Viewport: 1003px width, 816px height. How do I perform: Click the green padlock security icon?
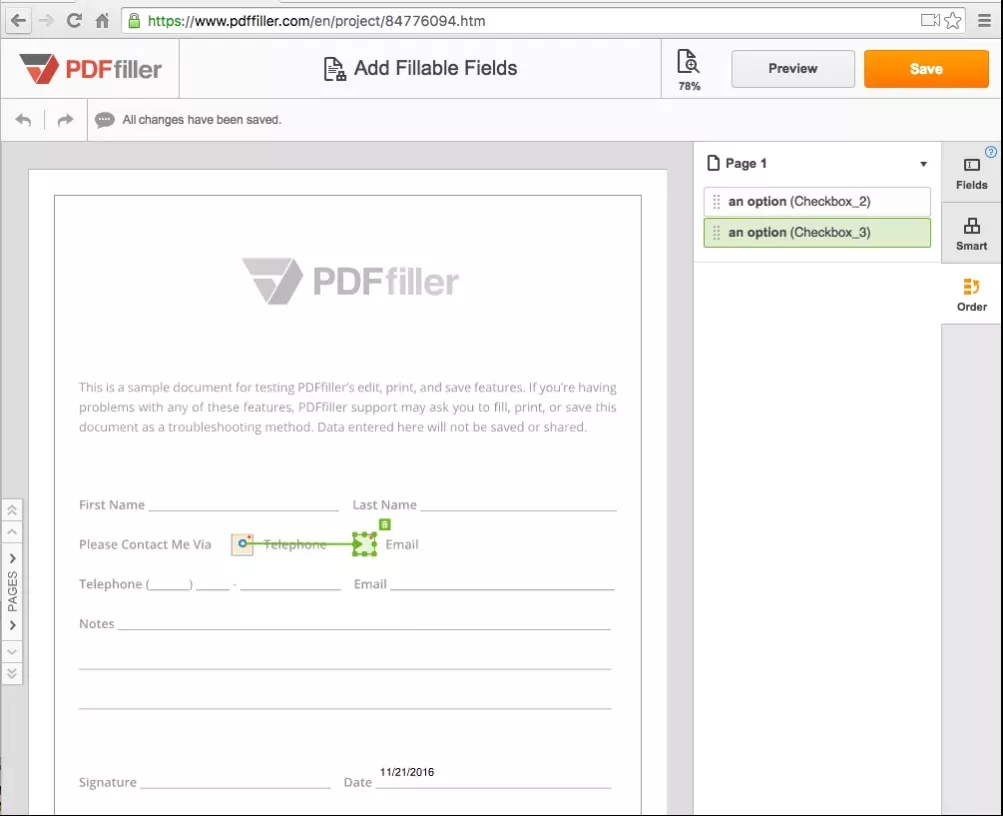(x=134, y=20)
